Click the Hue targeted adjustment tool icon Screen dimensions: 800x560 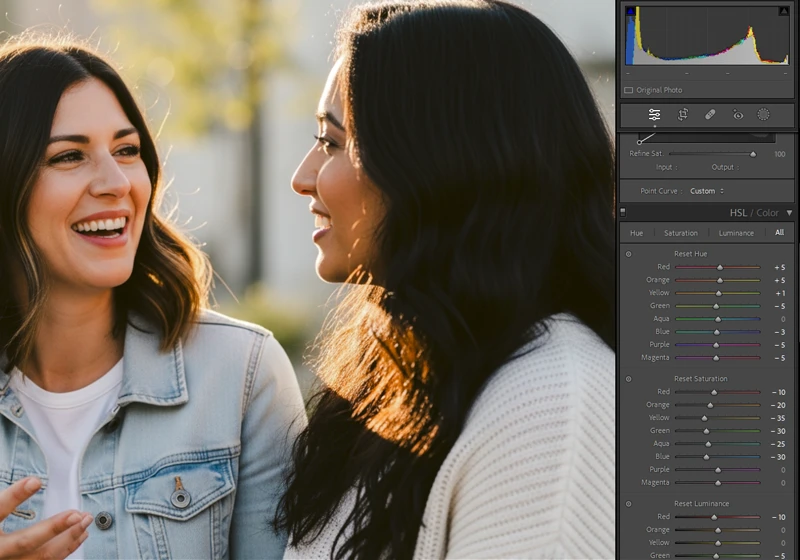click(x=629, y=254)
